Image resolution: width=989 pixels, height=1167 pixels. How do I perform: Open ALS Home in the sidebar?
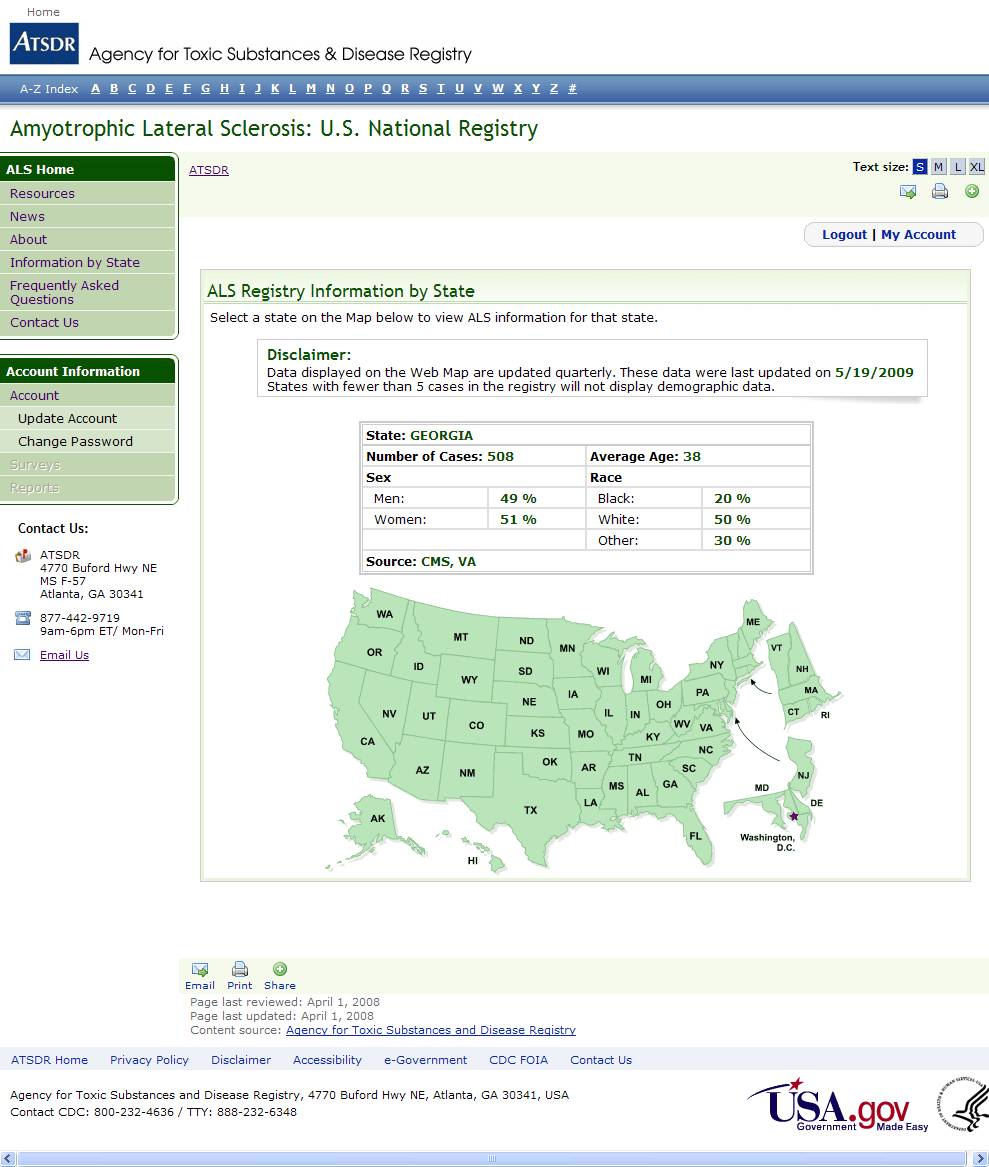(x=87, y=169)
